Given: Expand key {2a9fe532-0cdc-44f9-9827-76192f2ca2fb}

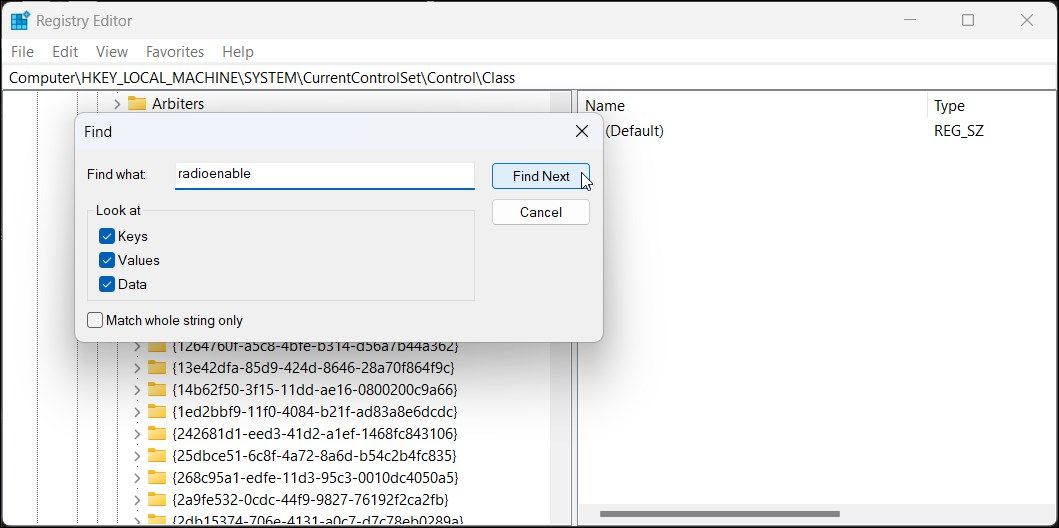Looking at the screenshot, I should tap(137, 500).
